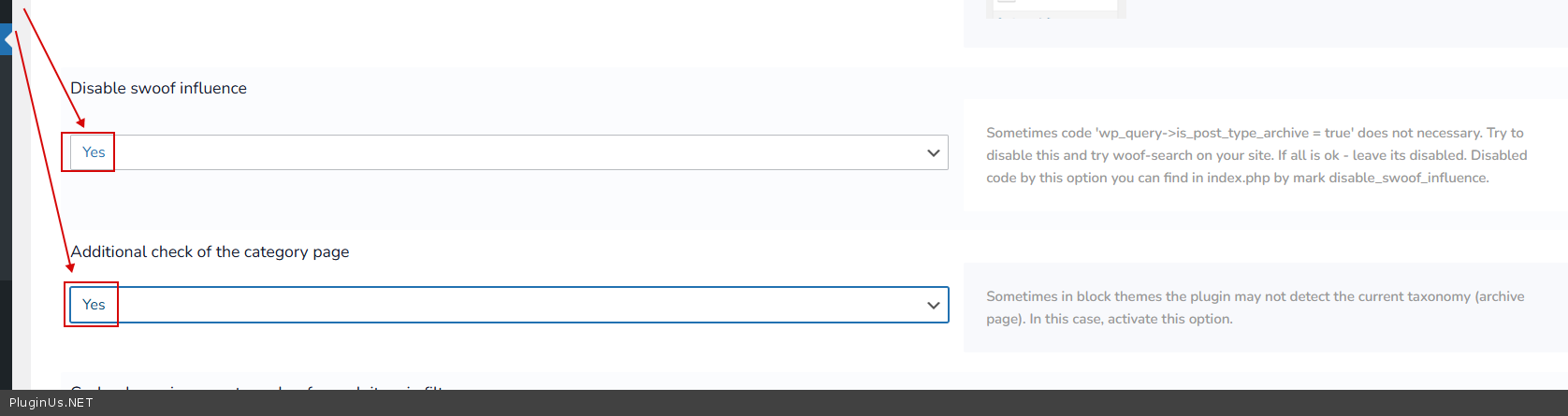Click the block themes taxonomy description text
Viewport: 1568px width, 416px height.
(1255, 297)
